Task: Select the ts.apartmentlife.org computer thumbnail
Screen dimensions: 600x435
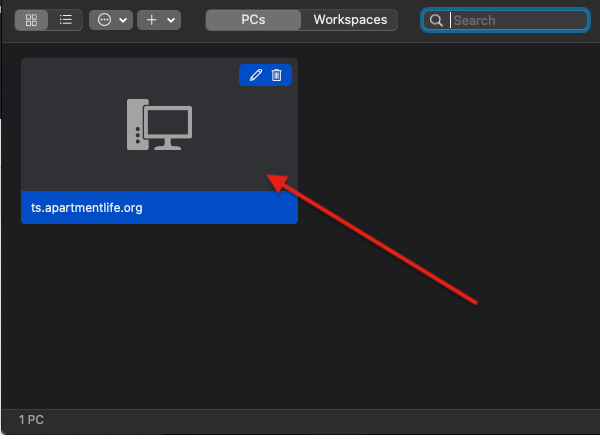Action: 160,124
